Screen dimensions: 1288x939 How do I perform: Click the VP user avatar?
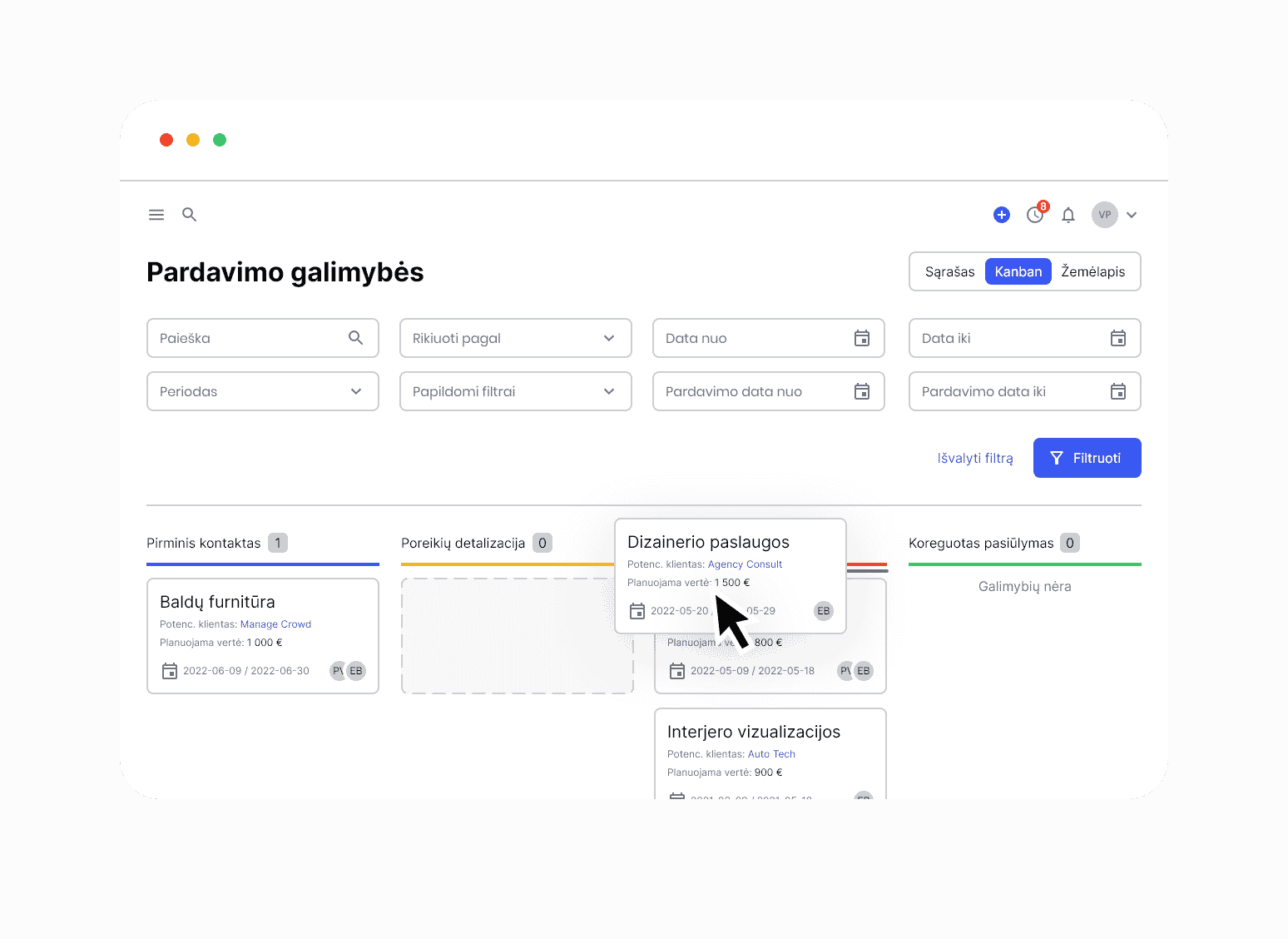[x=1104, y=215]
